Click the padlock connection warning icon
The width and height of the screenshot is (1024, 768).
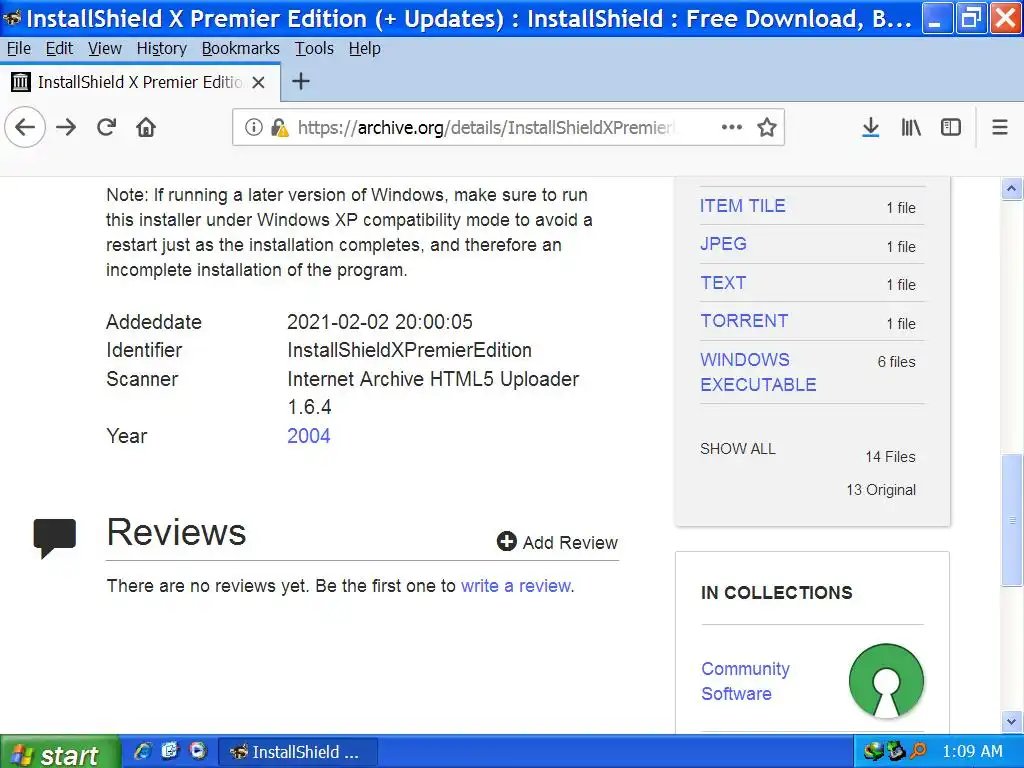280,127
